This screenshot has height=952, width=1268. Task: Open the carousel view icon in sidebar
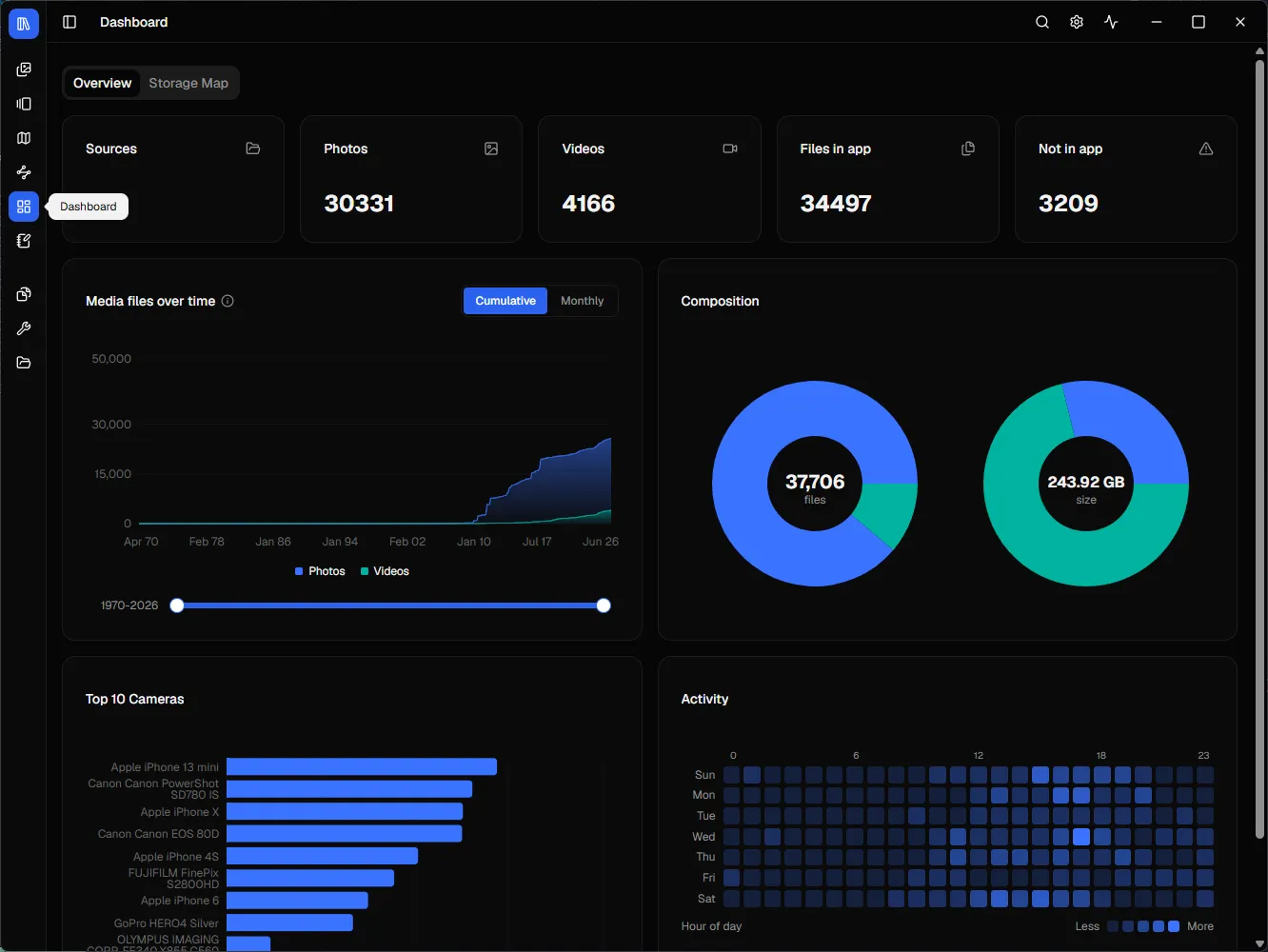click(24, 104)
